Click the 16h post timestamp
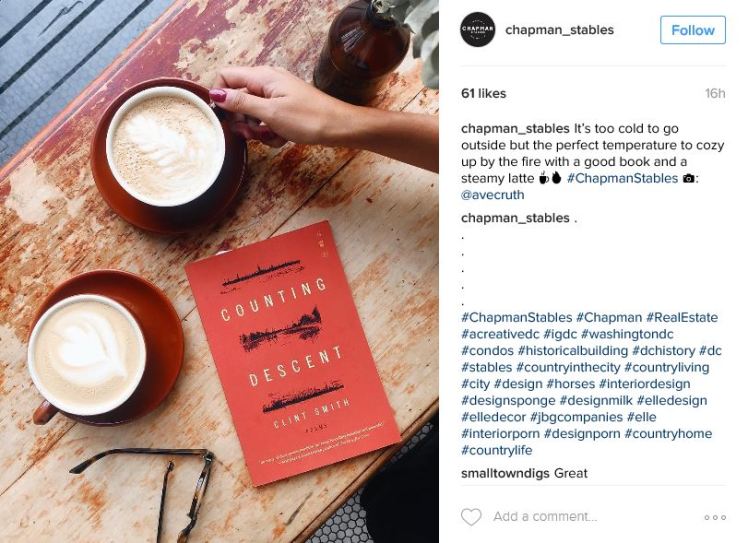The height and width of the screenshot is (543, 748). coord(715,94)
